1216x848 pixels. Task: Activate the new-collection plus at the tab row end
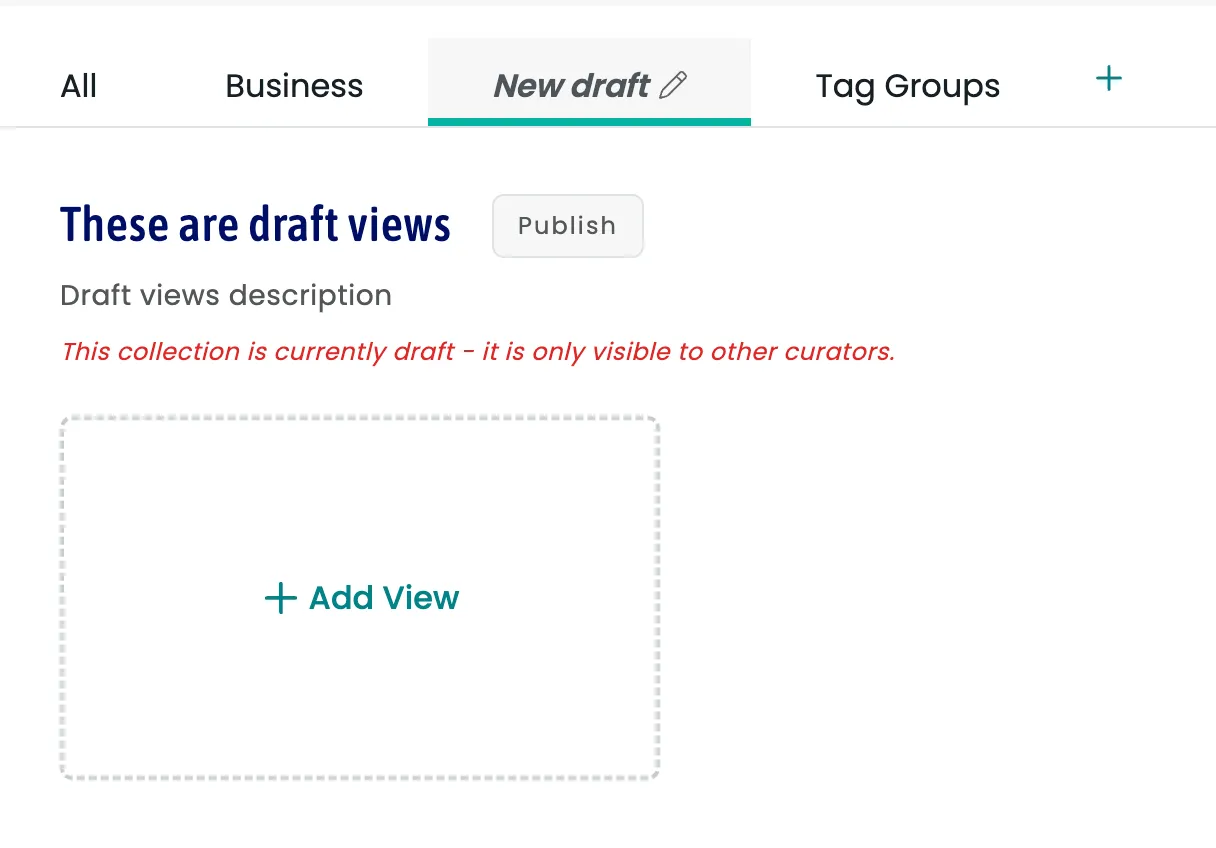click(1108, 77)
